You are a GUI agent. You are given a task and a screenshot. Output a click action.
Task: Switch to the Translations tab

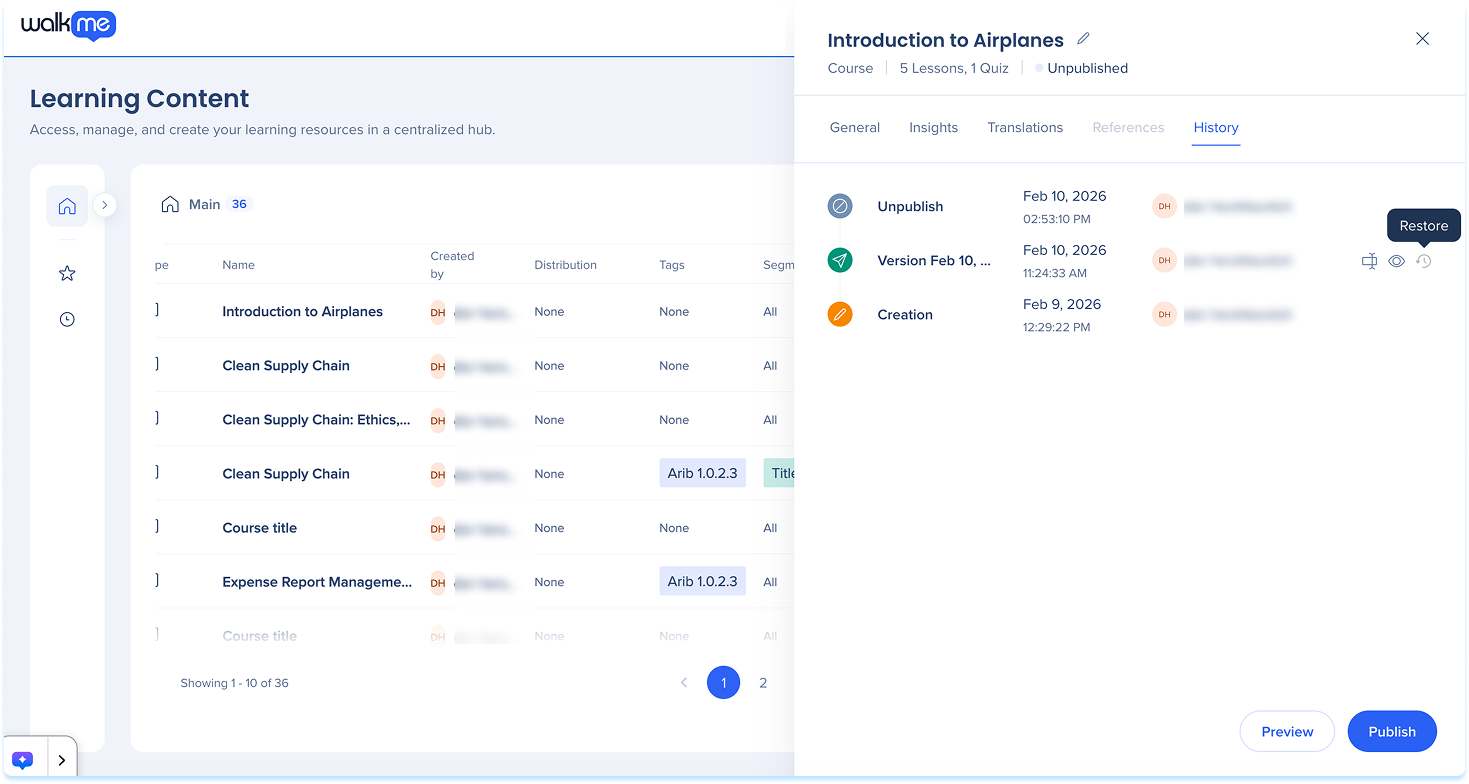click(x=1025, y=128)
